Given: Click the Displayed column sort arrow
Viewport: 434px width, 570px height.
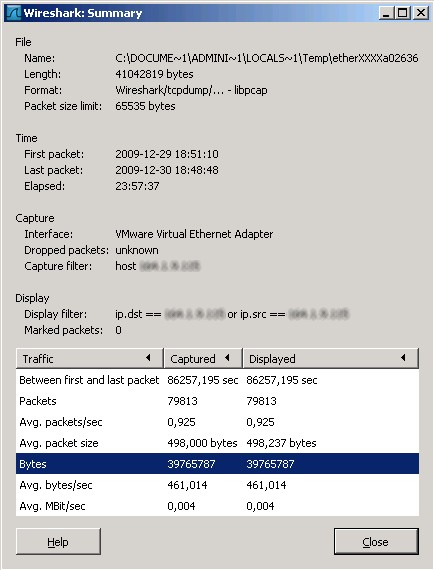Looking at the screenshot, I should [403, 358].
